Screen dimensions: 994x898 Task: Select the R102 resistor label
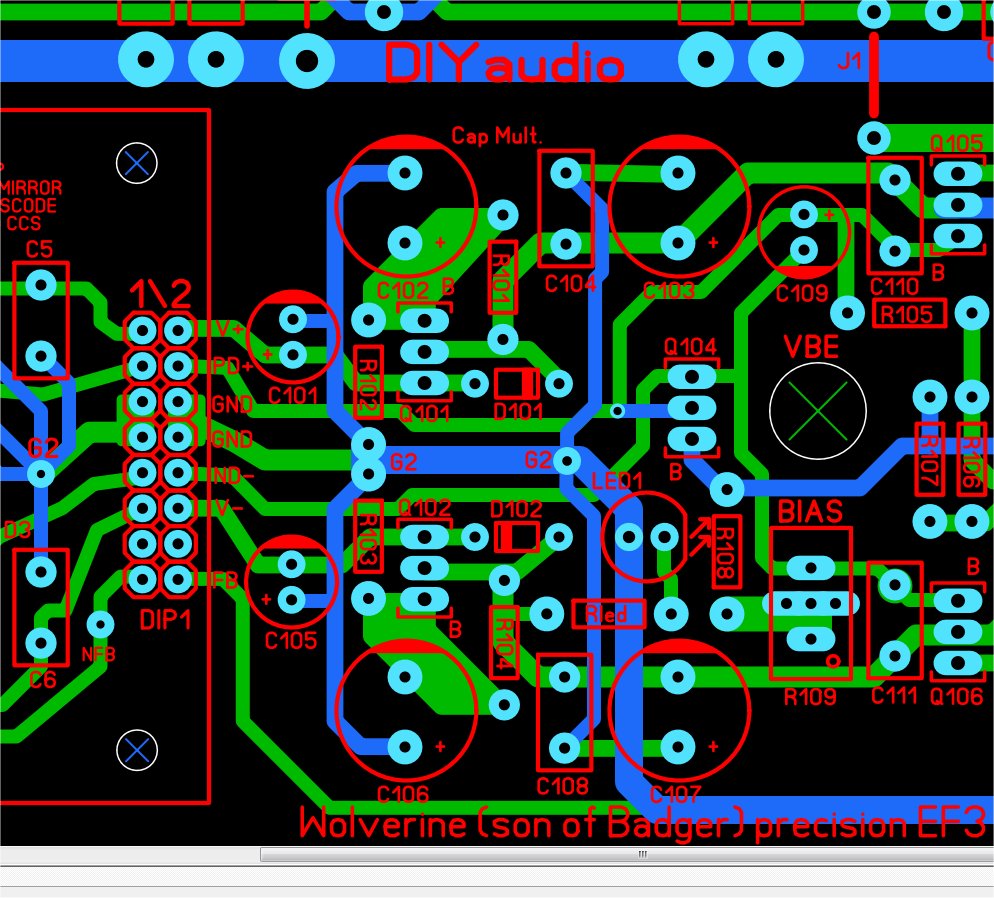tap(368, 382)
